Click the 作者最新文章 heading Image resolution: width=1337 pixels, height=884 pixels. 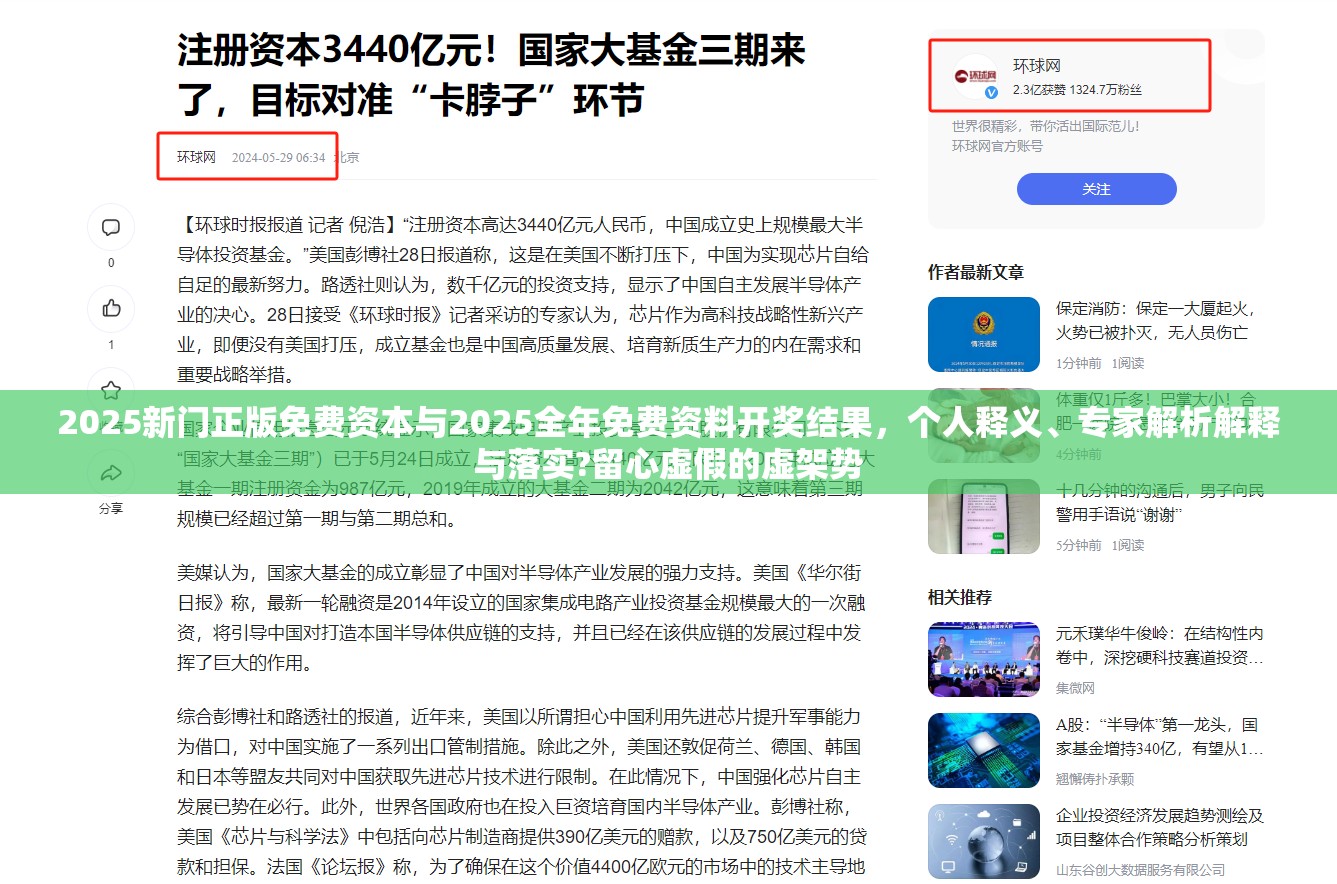tap(976, 272)
